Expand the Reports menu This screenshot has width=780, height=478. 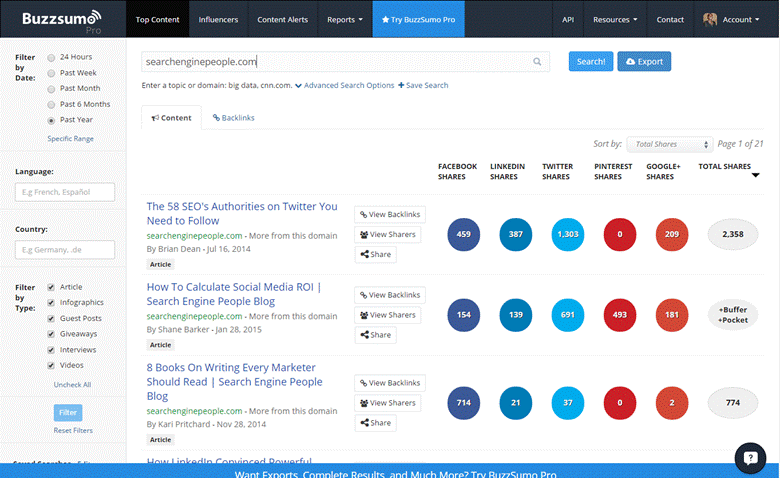tap(345, 19)
